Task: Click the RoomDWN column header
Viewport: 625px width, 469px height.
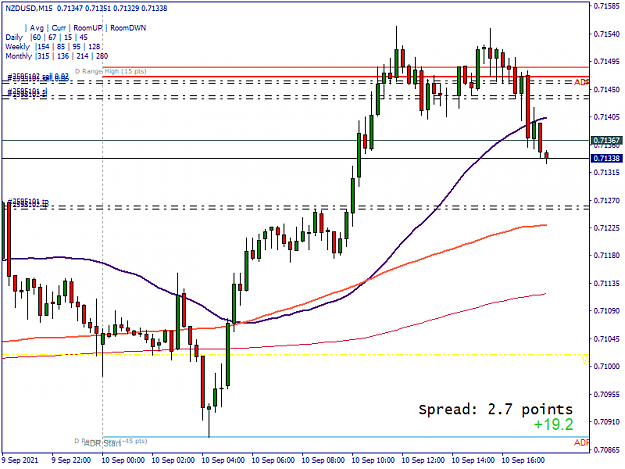Action: click(128, 28)
